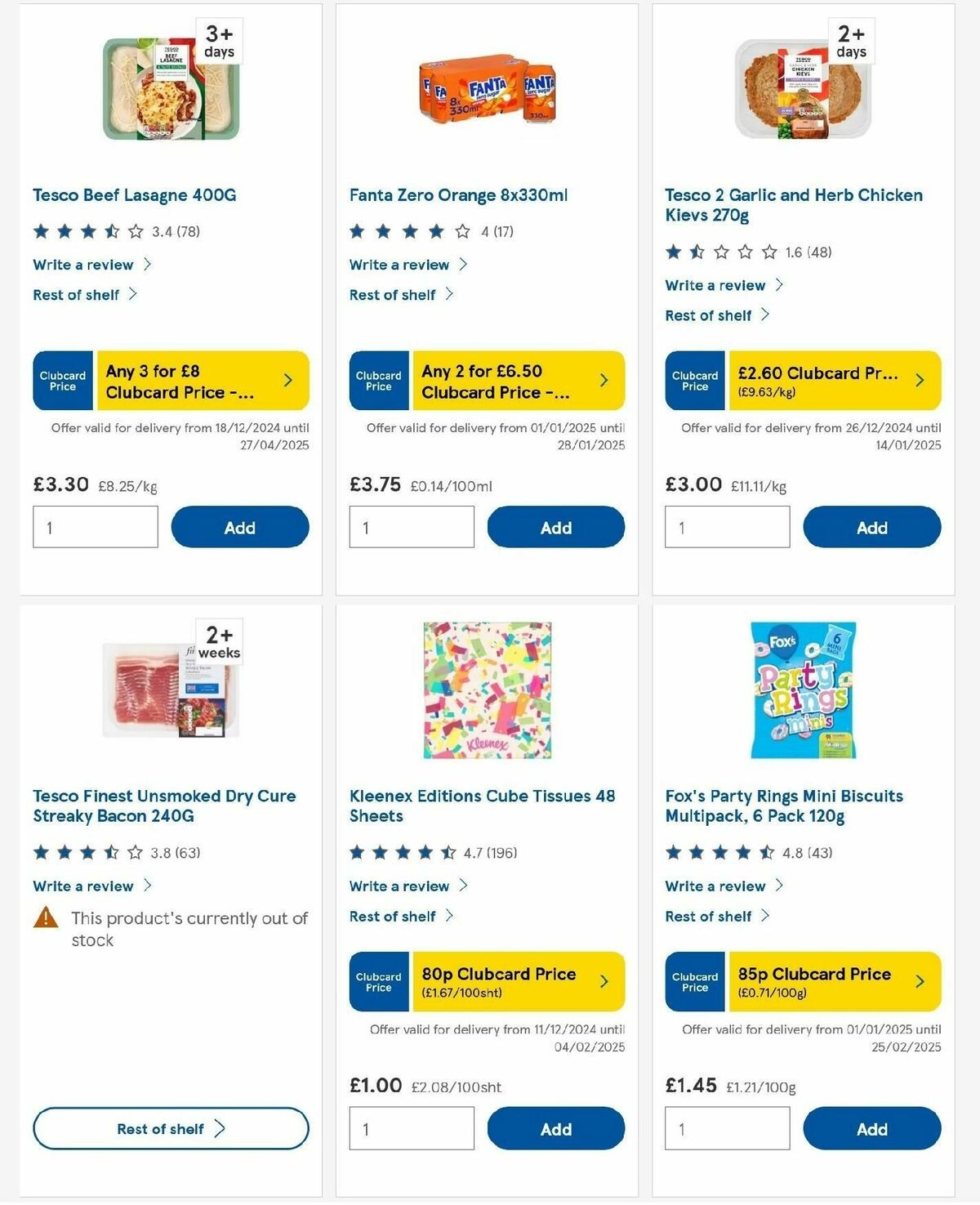Viewport: 980px width, 1205px height.
Task: Click the half star on Beef Lasagne rating
Action: [x=111, y=230]
